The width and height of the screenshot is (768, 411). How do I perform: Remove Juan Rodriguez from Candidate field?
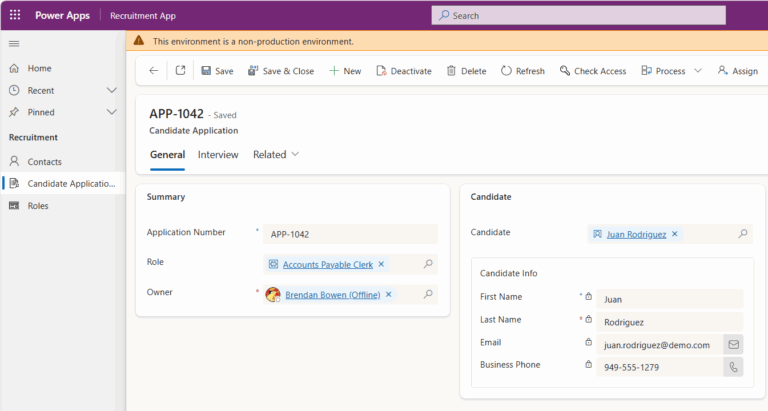pyautogui.click(x=675, y=234)
